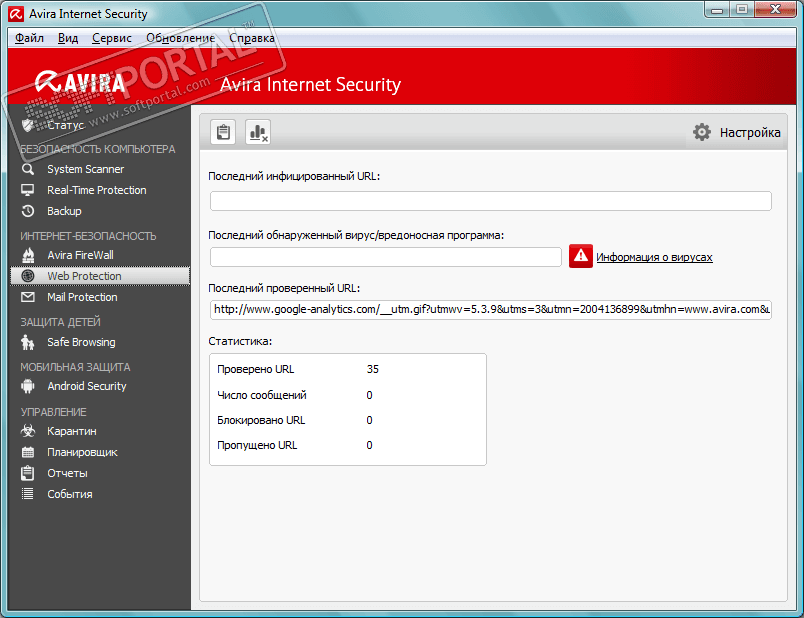
Task: Click the last detected virus field
Action: [386, 257]
